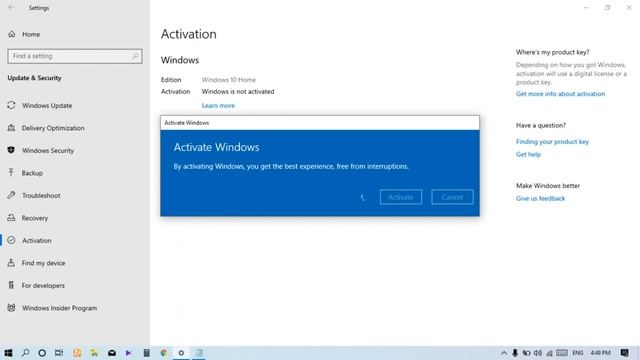Focus the Find a setting search box
The height and width of the screenshot is (360, 640).
click(75, 56)
